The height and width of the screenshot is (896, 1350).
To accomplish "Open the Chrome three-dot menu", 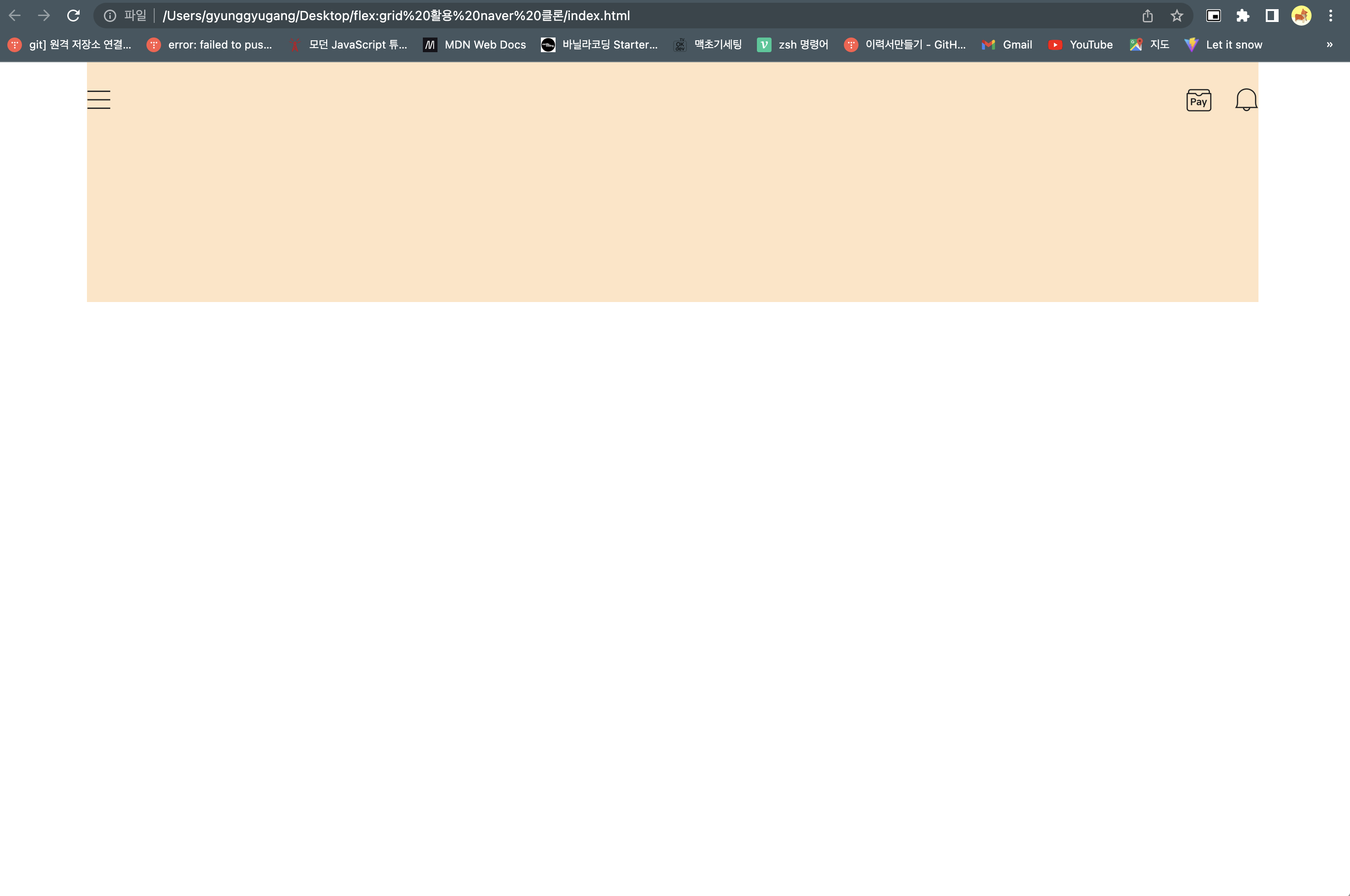I will pyautogui.click(x=1331, y=16).
